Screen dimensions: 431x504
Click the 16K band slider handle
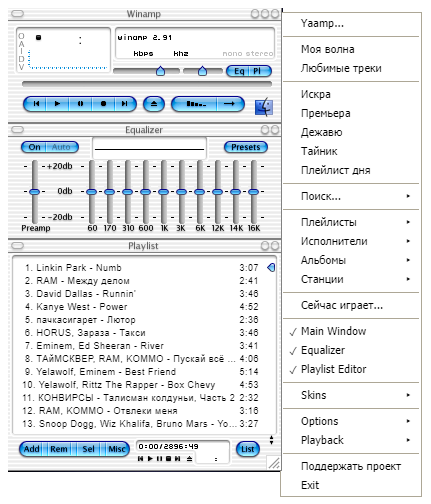(x=253, y=192)
